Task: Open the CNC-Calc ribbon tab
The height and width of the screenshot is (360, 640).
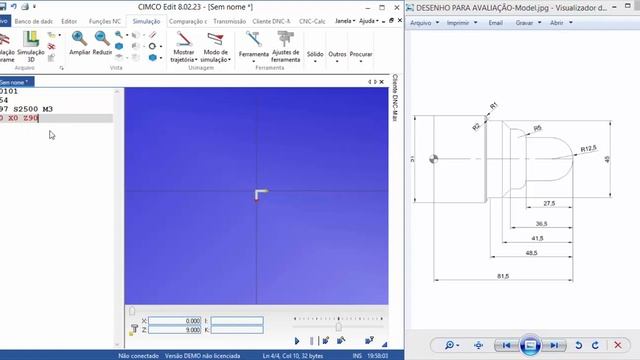Action: [x=312, y=21]
